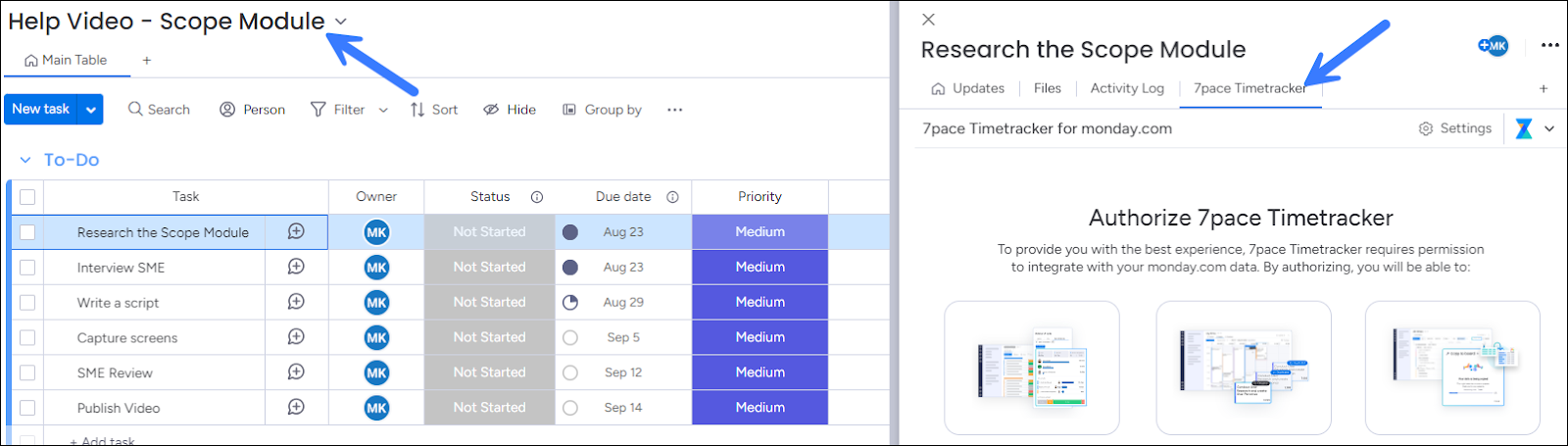Screen dimensions: 1568x446
Task: Click the Filter button
Action: (338, 110)
